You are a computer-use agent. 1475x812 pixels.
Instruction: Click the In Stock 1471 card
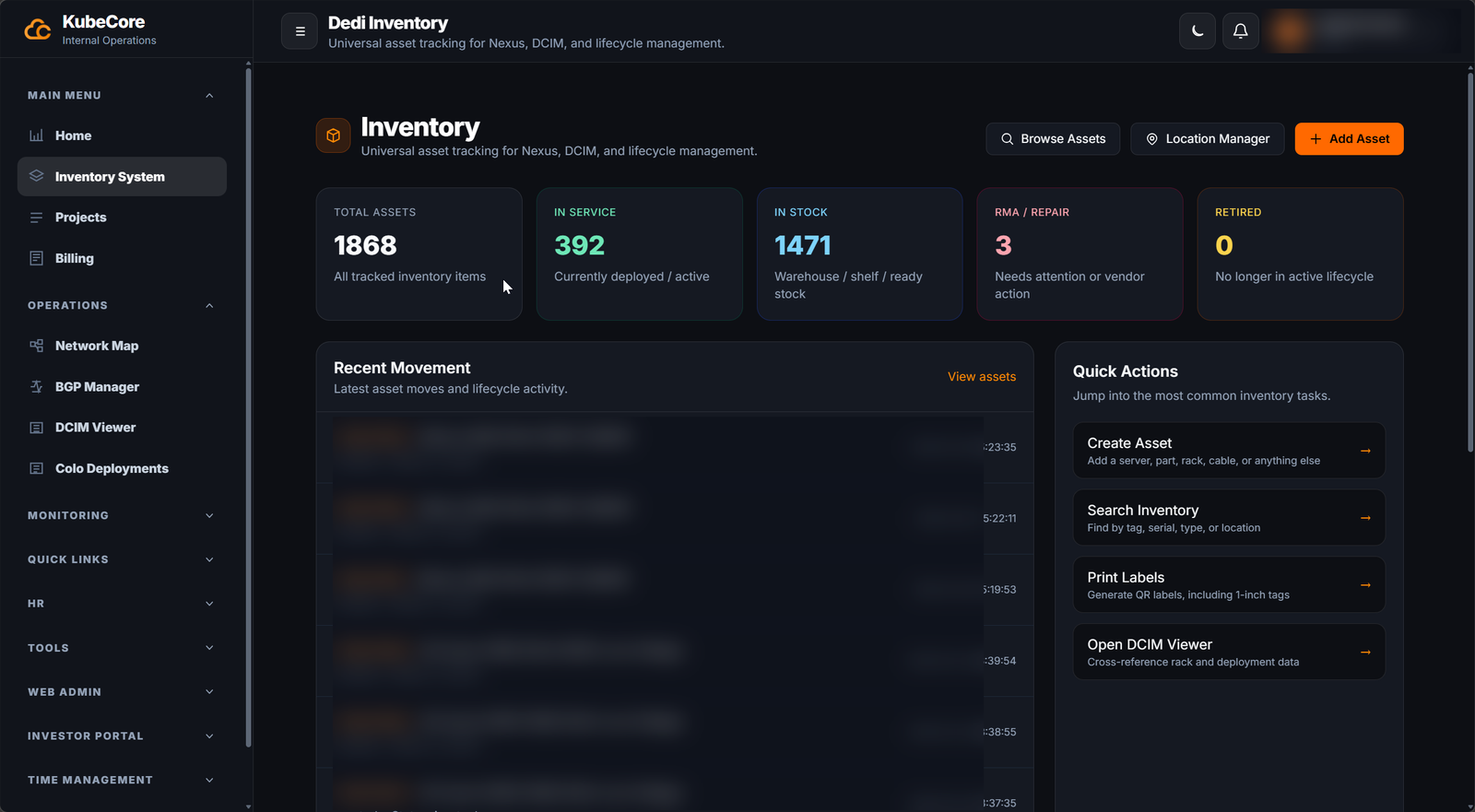(x=860, y=254)
